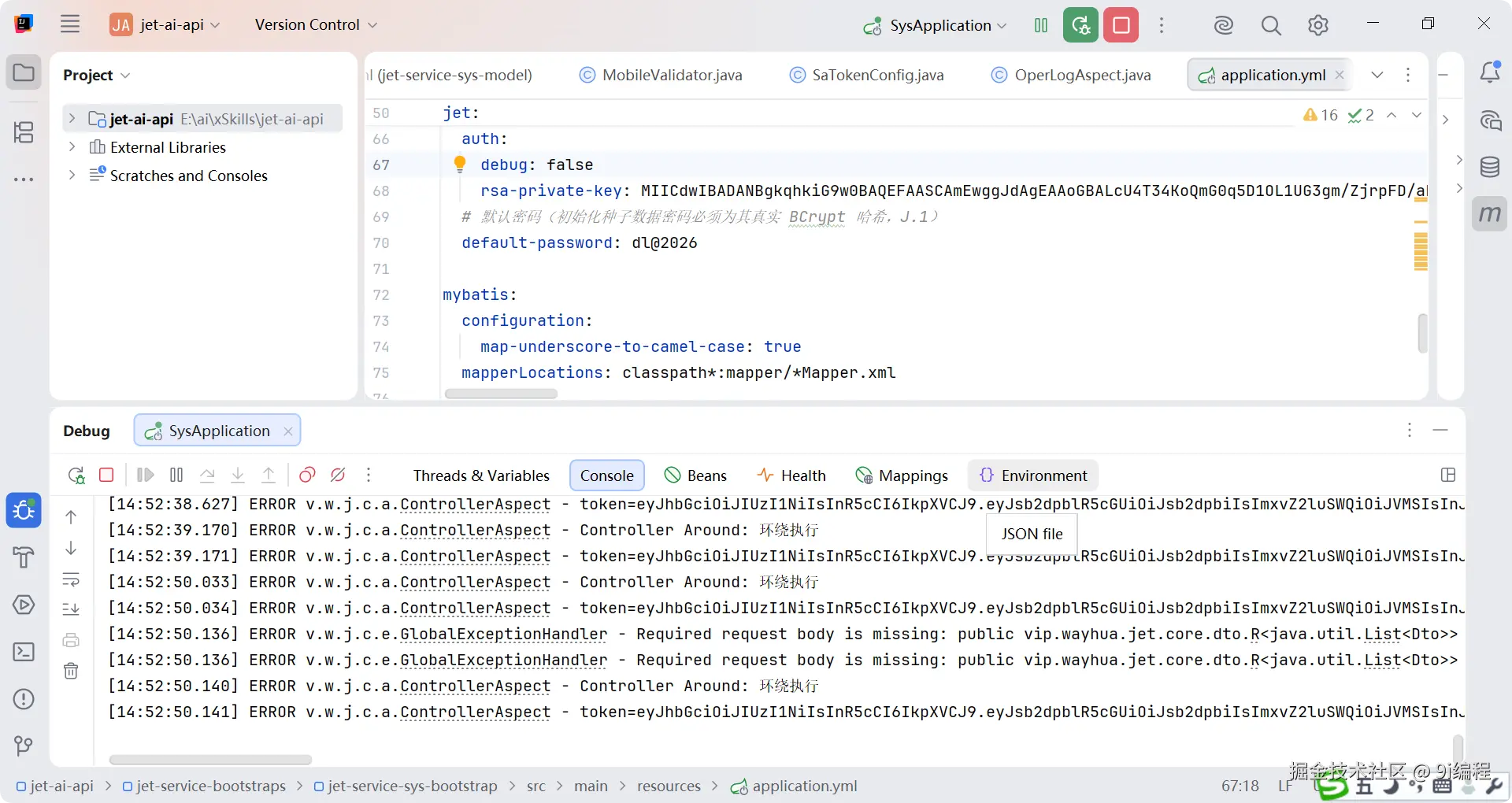Open the warnings count inspection widget
The width and height of the screenshot is (1512, 803).
pos(1321,115)
